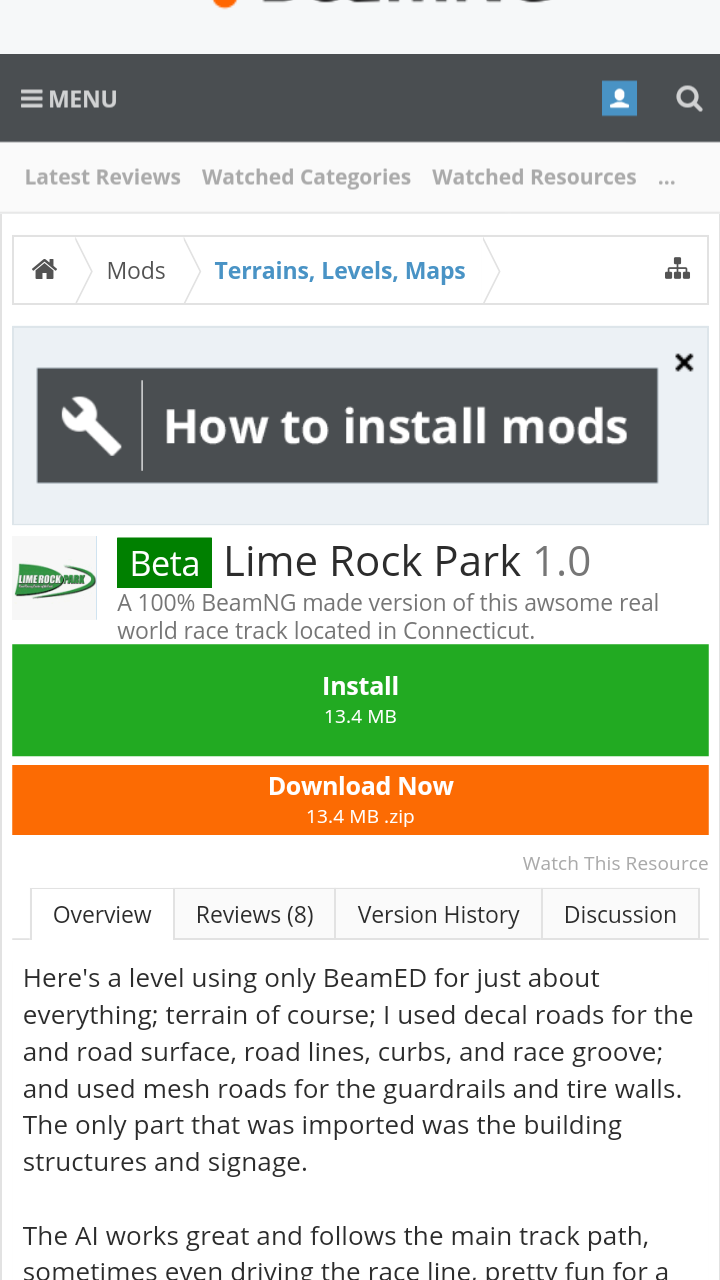Go to Watched Resources

click(x=534, y=177)
